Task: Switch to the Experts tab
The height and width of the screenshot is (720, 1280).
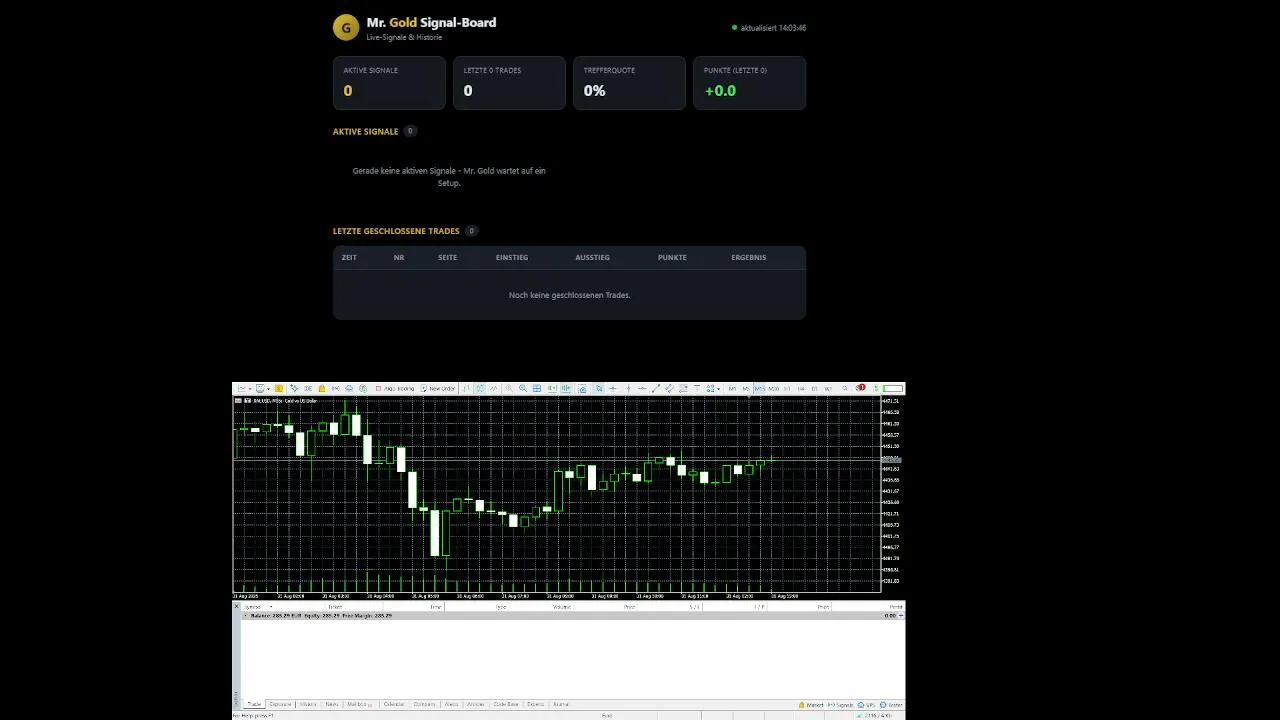Action: click(535, 704)
